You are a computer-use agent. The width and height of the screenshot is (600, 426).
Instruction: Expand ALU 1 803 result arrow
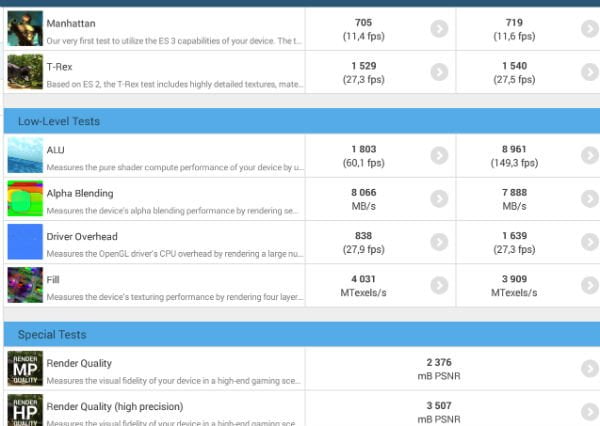point(439,155)
